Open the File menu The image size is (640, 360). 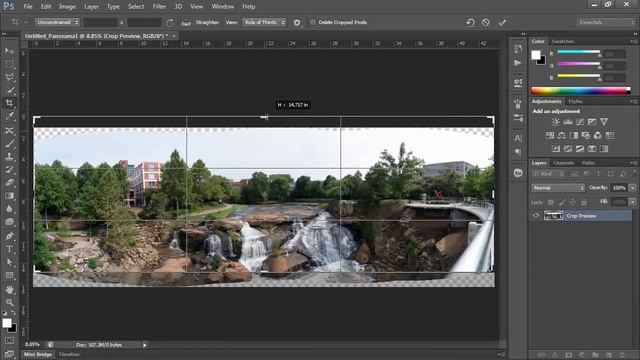[28, 7]
